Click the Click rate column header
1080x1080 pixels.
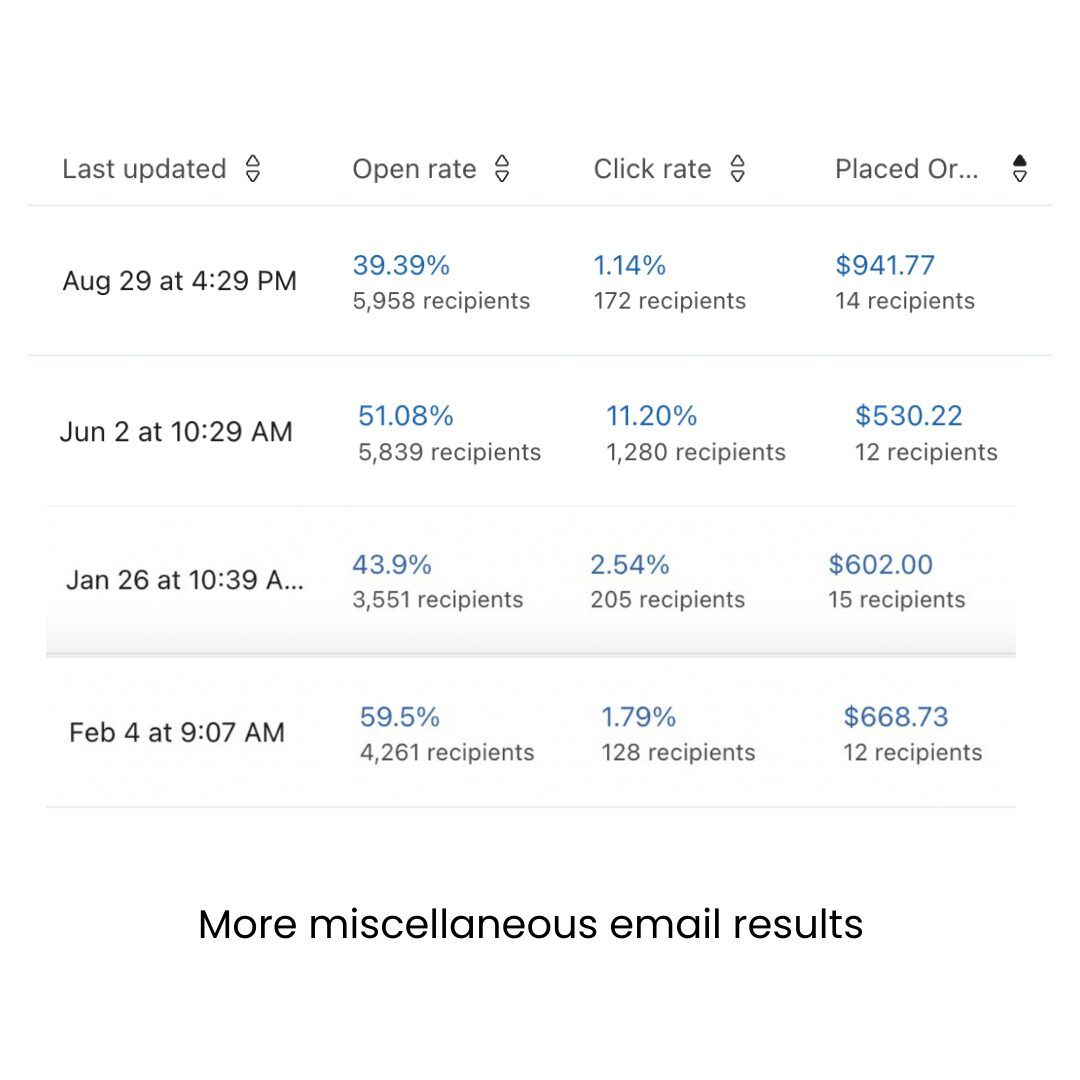tap(652, 169)
